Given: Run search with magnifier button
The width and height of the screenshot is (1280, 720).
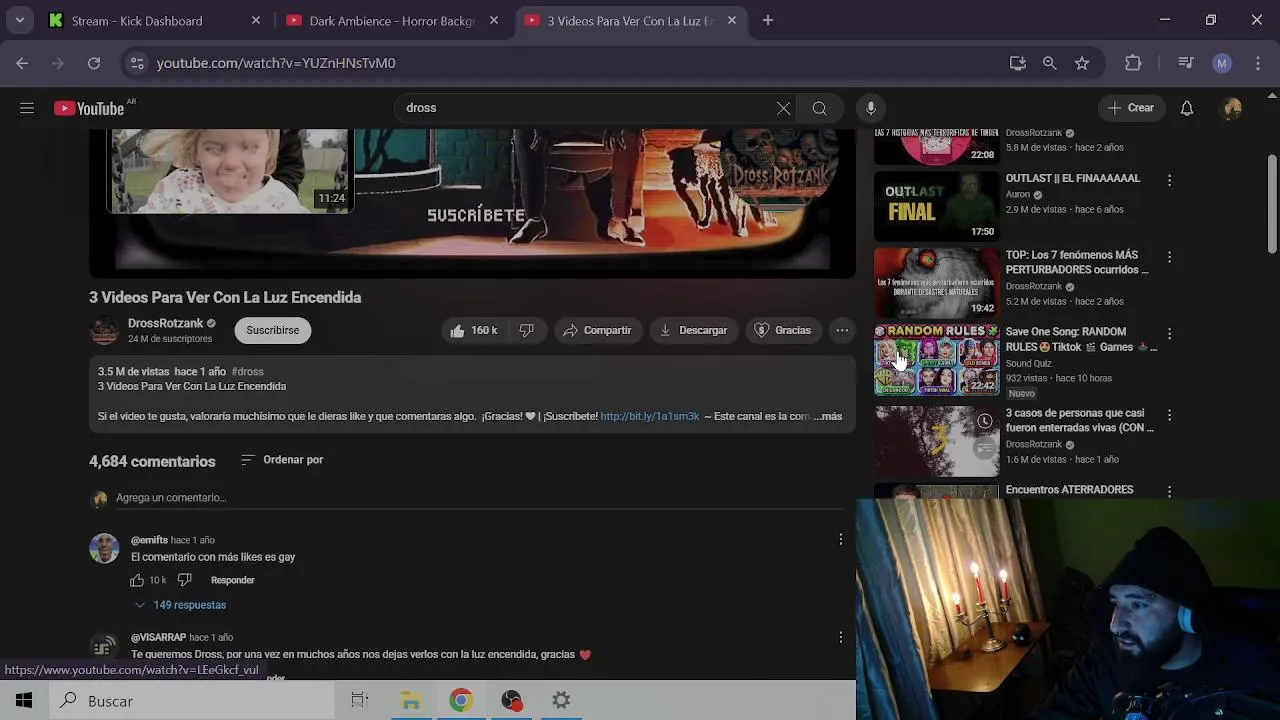Looking at the screenshot, I should [x=819, y=108].
